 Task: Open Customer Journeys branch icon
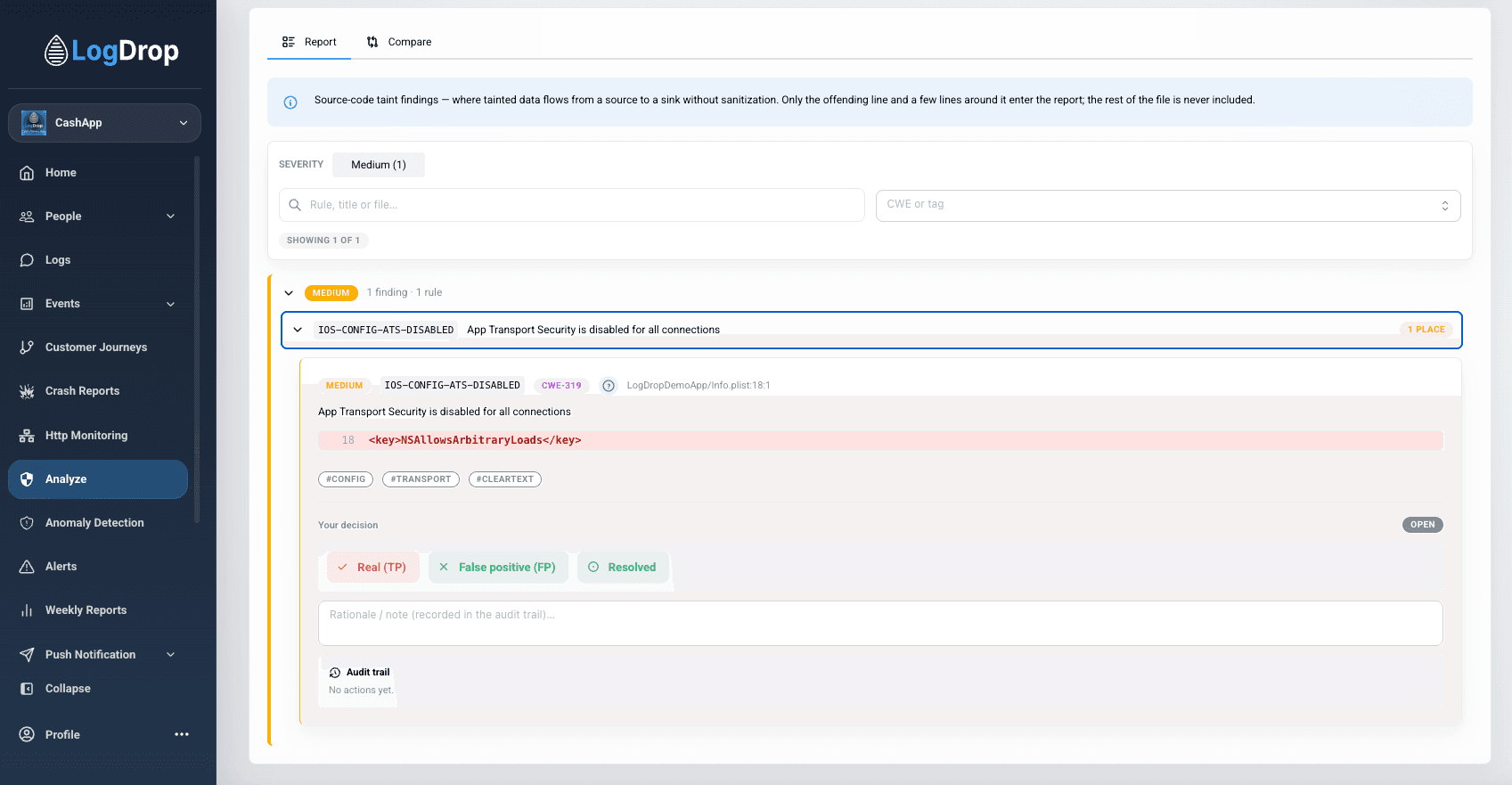coord(27,348)
